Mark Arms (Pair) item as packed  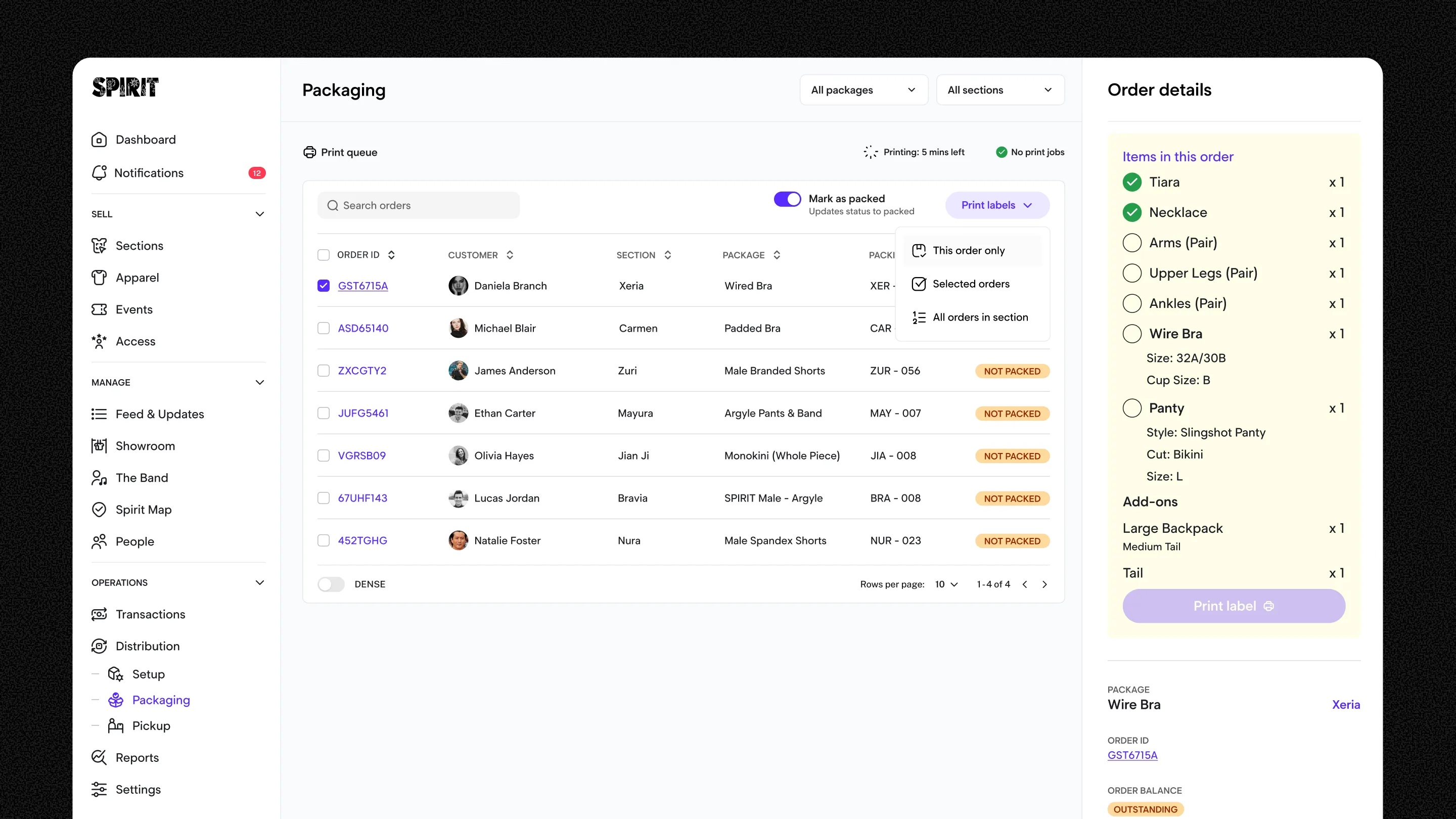click(x=1132, y=243)
